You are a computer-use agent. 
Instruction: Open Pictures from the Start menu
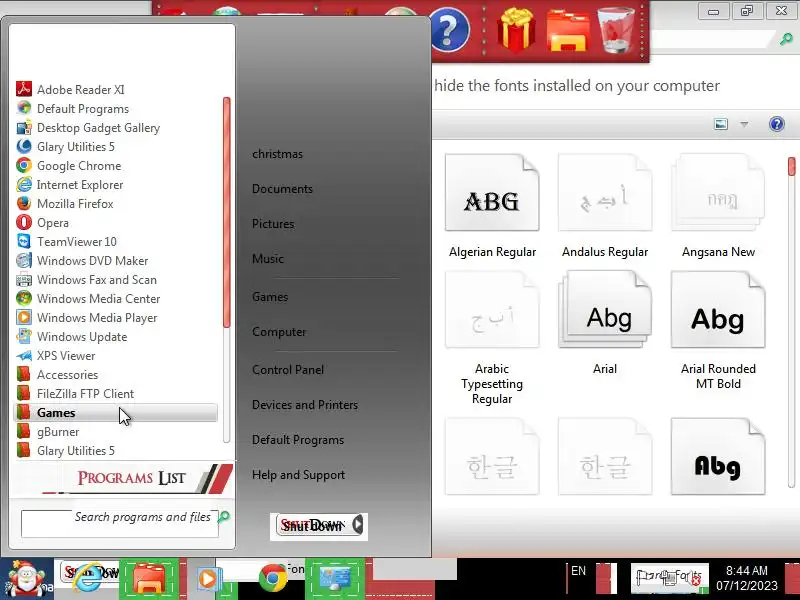273,223
